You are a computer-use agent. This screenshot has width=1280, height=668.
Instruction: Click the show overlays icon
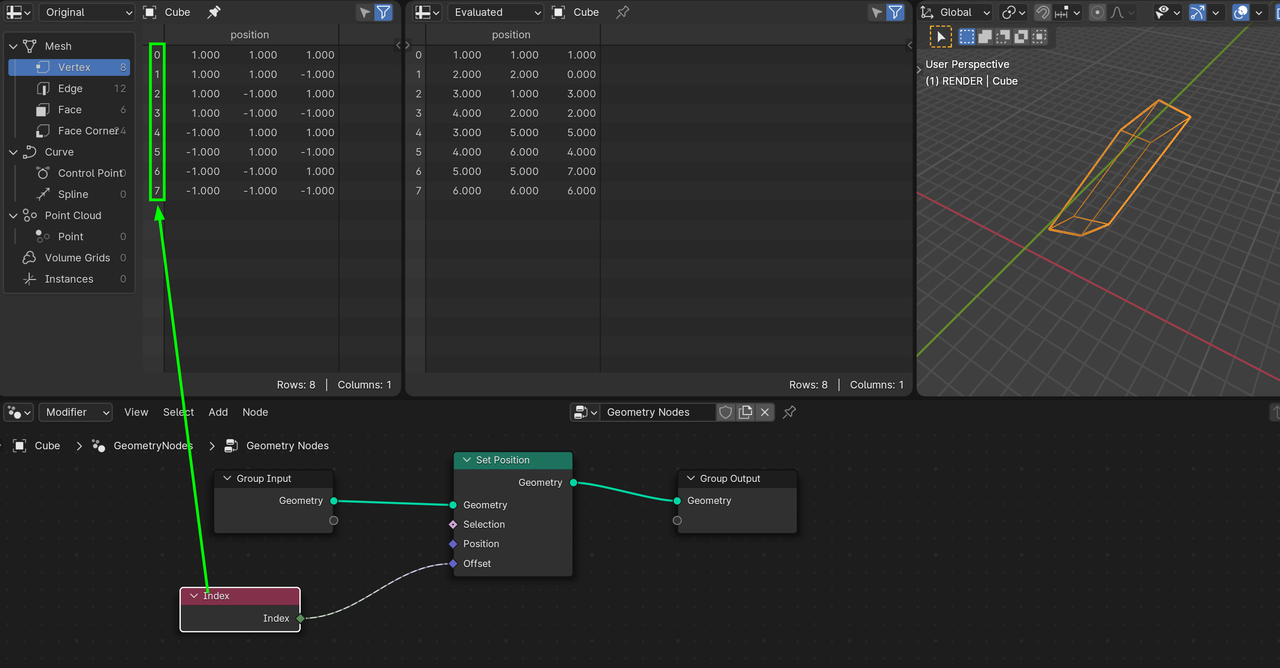point(1241,12)
